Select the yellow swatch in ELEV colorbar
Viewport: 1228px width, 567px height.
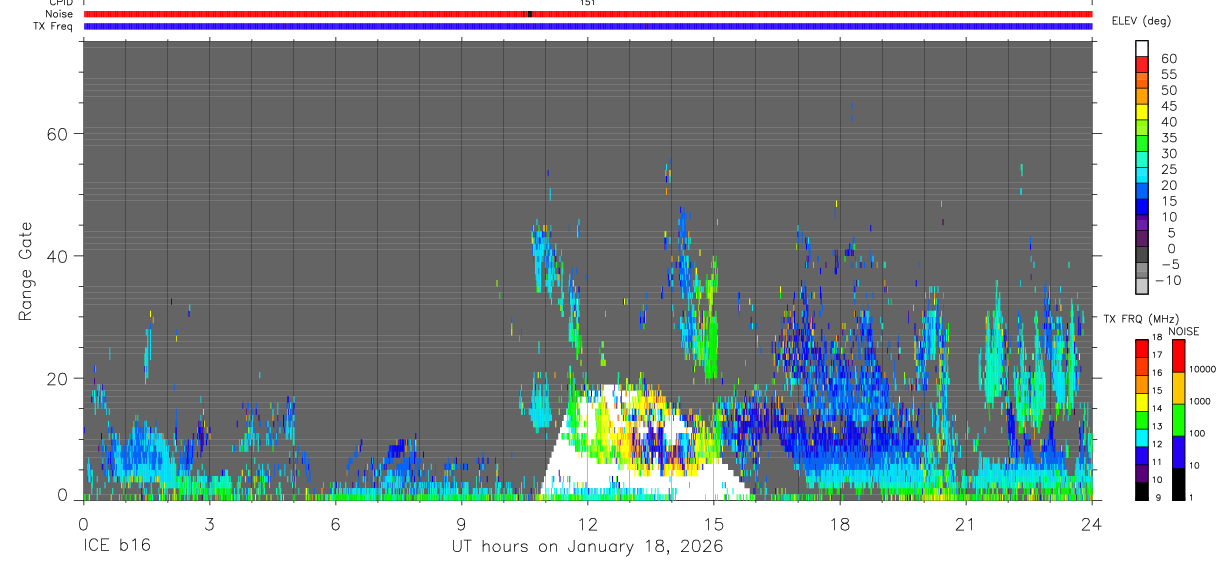coord(1142,112)
